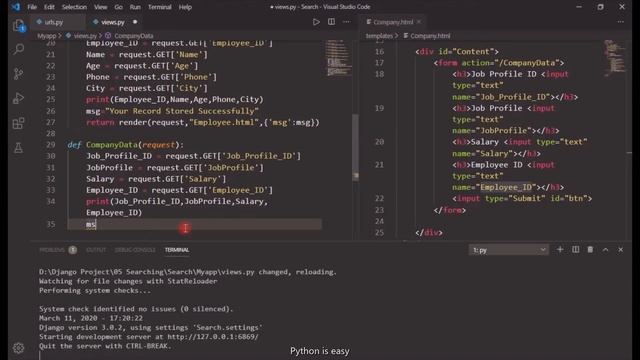The width and height of the screenshot is (640, 360).
Task: Click the VS Code logo icon
Action: 16,7
